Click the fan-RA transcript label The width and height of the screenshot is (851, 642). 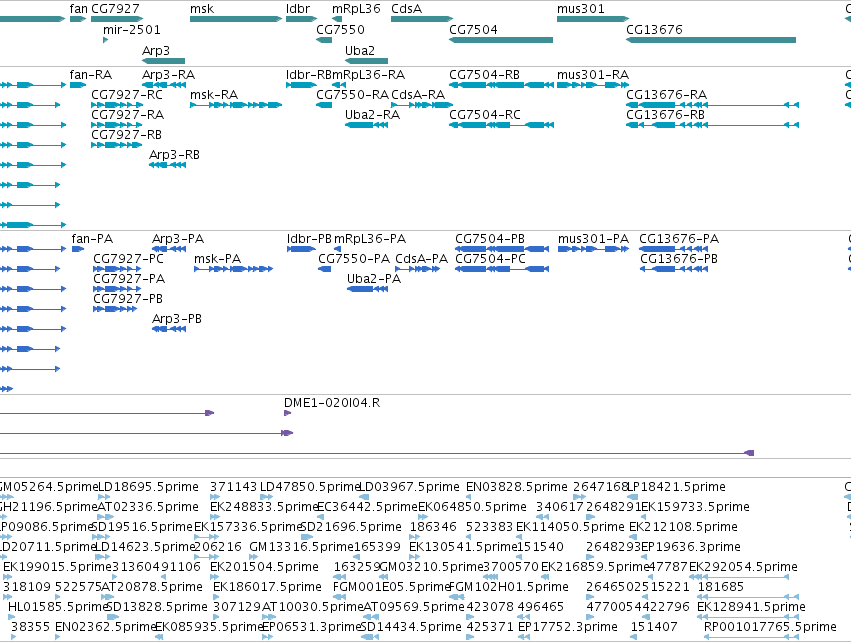click(x=91, y=75)
